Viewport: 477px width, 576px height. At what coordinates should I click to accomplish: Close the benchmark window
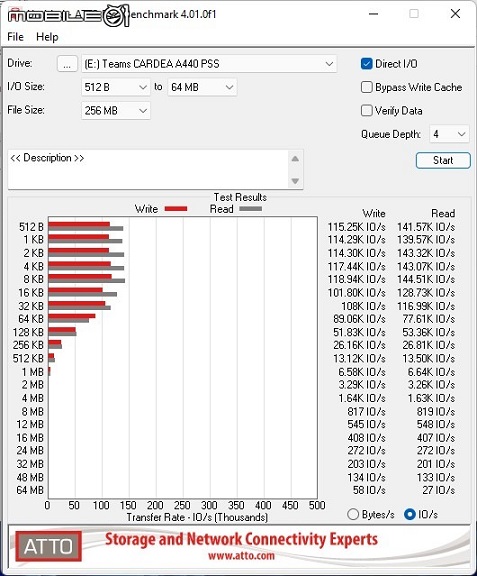pos(455,14)
